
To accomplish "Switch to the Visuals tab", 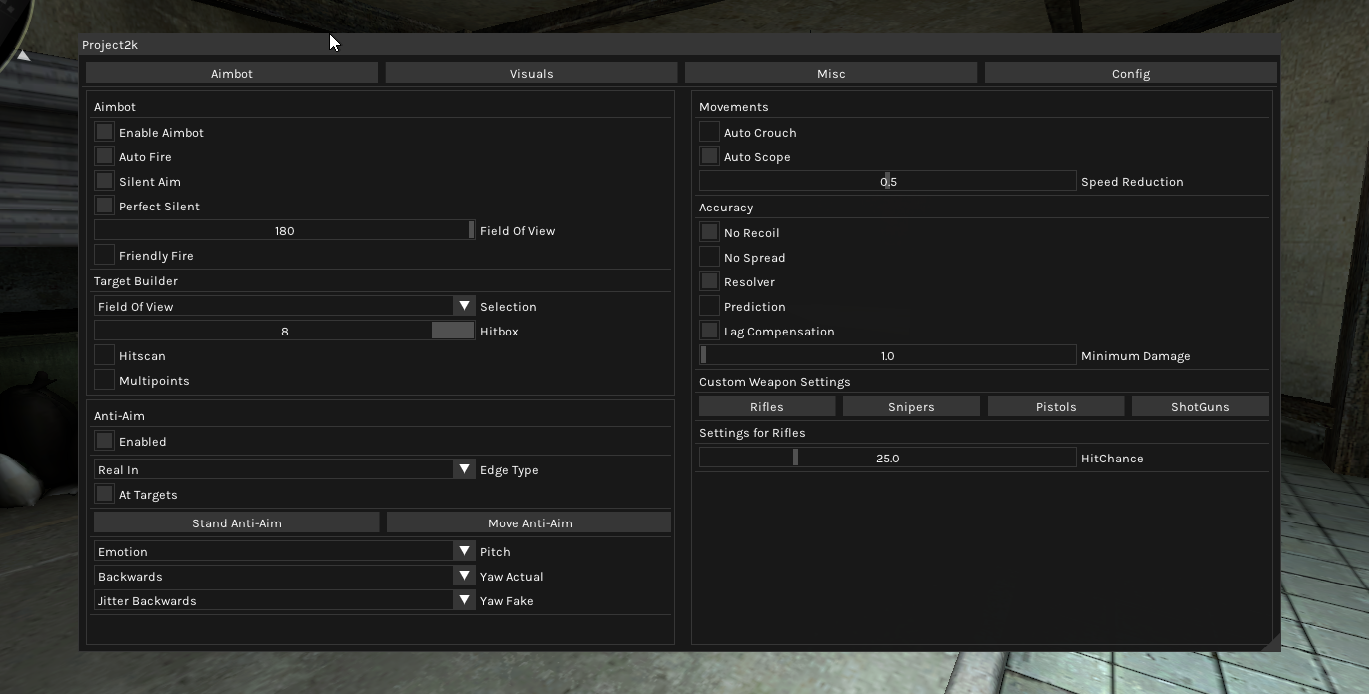I will pos(531,73).
